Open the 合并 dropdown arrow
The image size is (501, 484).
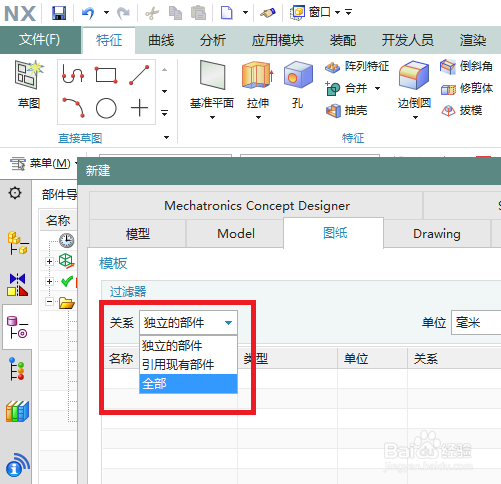pyautogui.click(x=377, y=88)
